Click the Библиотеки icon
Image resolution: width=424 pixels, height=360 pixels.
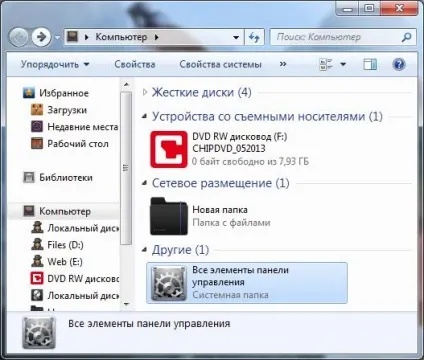[x=29, y=177]
